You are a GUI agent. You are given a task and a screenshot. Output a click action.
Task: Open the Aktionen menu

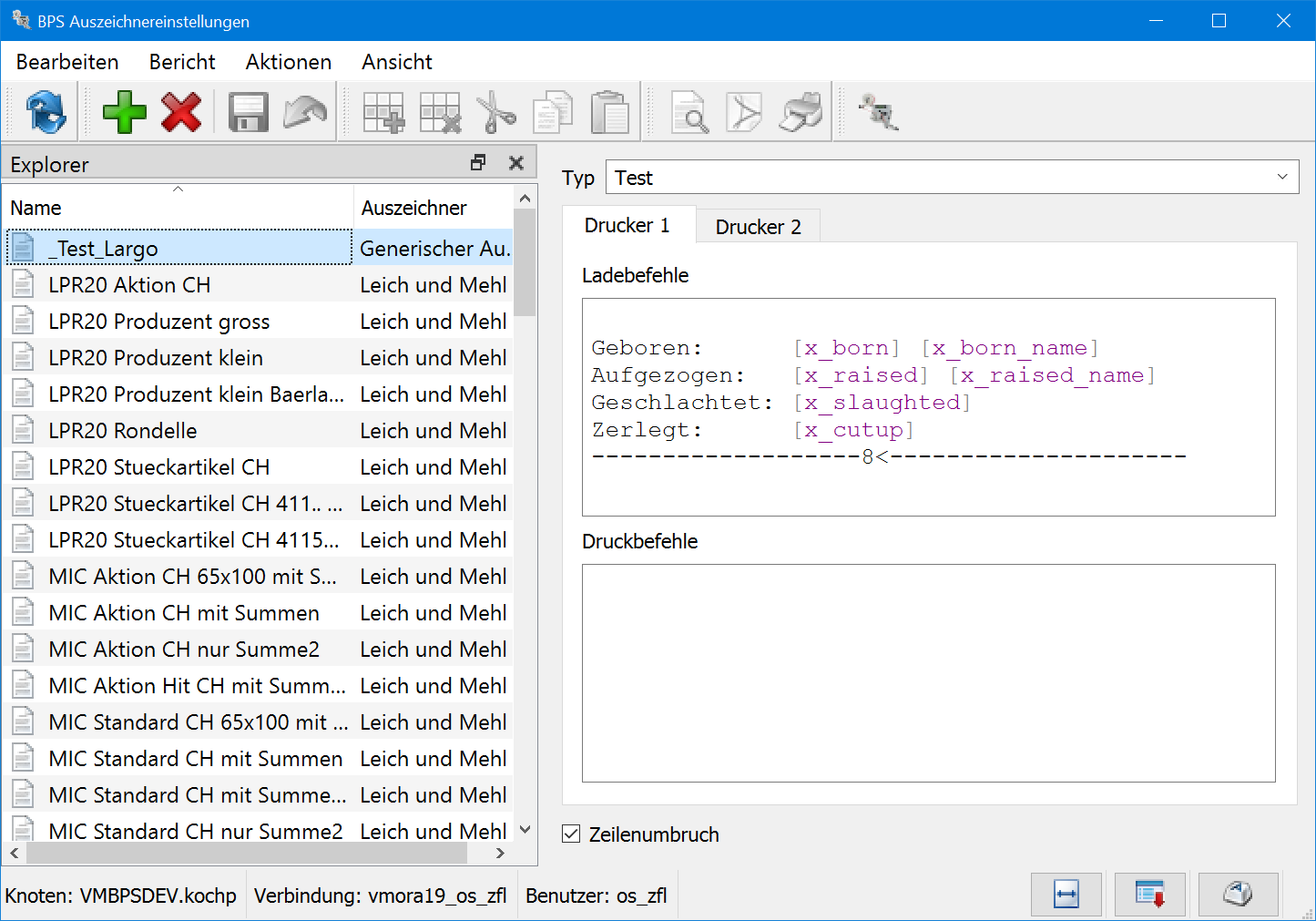pos(288,62)
